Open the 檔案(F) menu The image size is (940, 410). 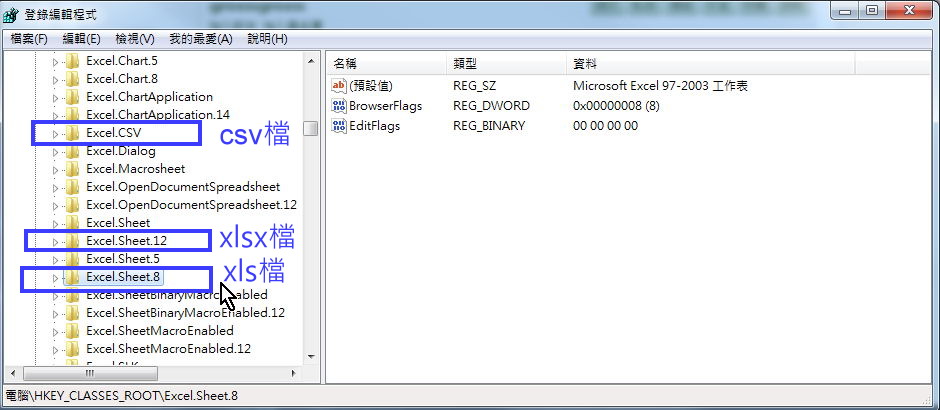click(x=29, y=39)
